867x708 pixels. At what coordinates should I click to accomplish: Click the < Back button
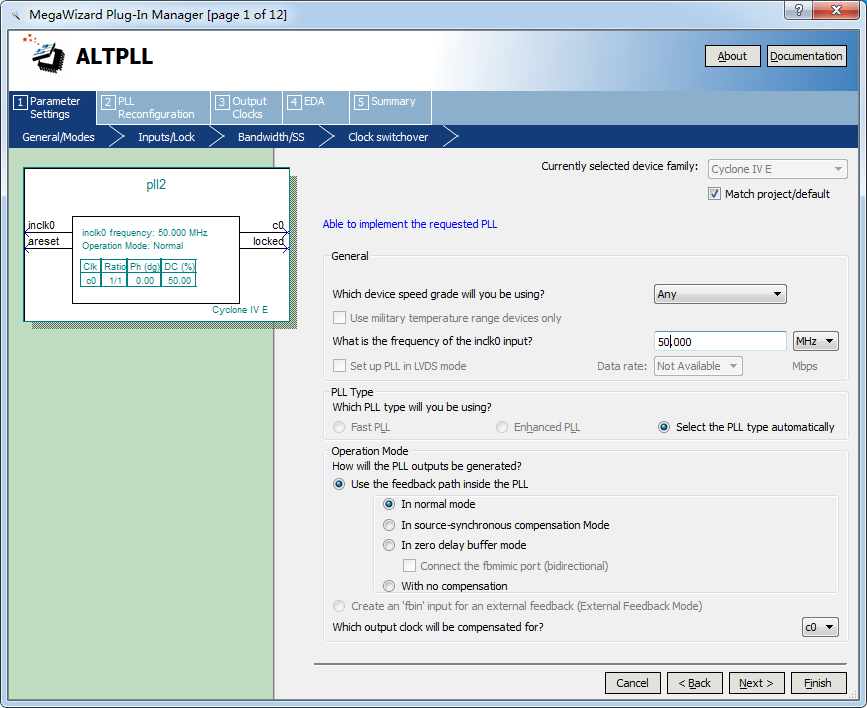[x=694, y=683]
